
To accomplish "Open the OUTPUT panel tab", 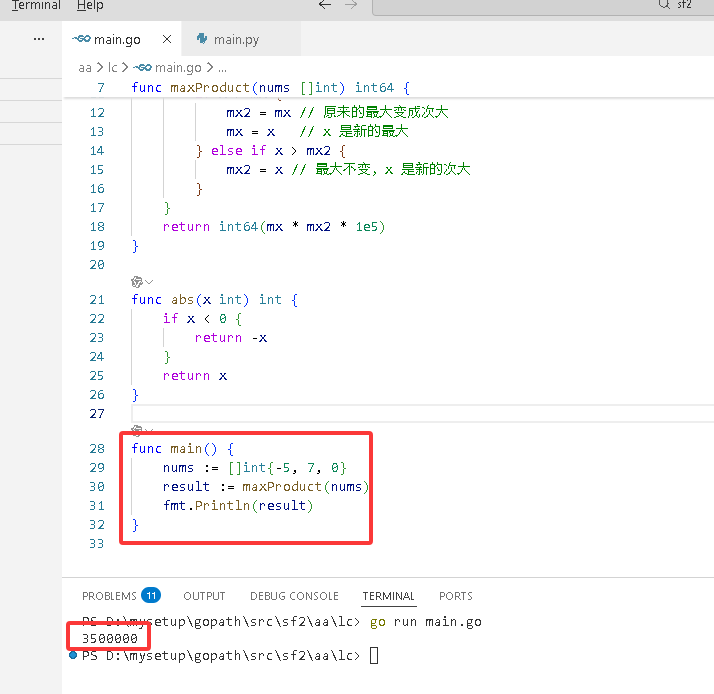I will pyautogui.click(x=204, y=596).
